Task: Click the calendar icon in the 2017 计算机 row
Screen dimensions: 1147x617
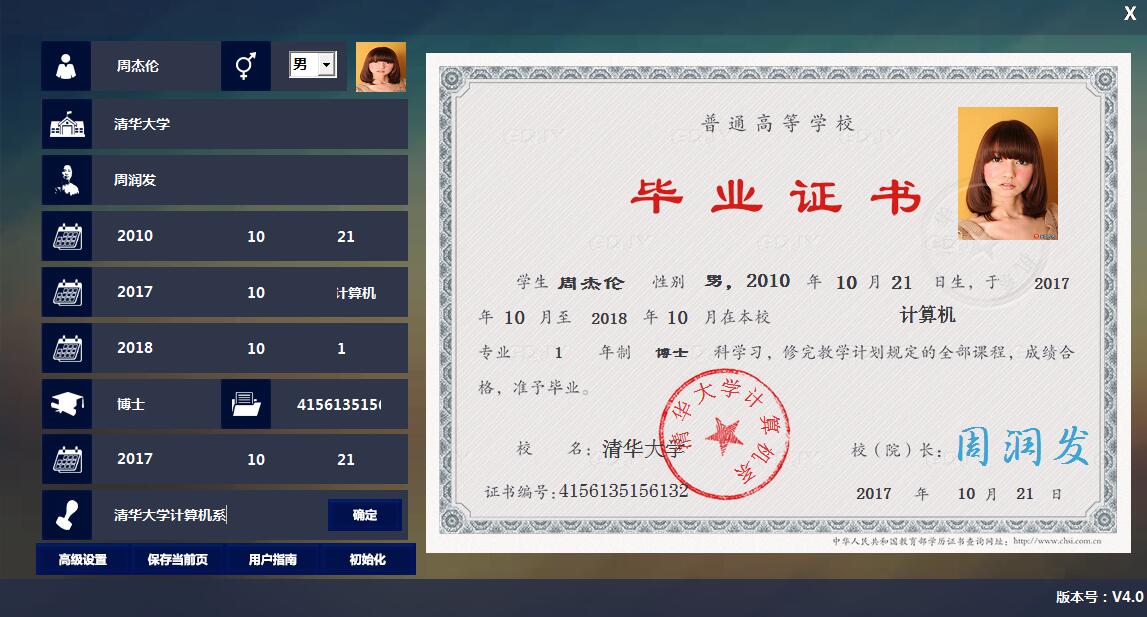Action: (67, 292)
